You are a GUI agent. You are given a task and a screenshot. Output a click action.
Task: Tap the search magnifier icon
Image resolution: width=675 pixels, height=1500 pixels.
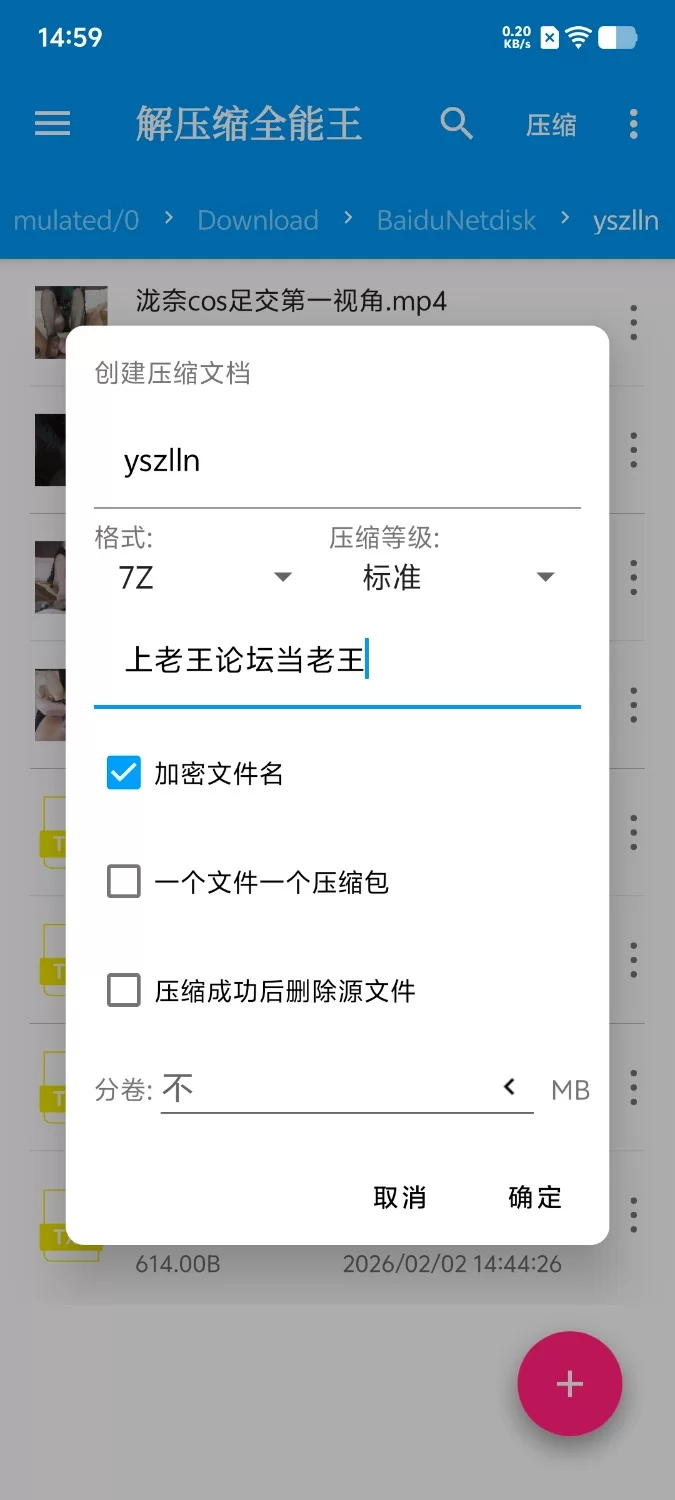tap(456, 124)
